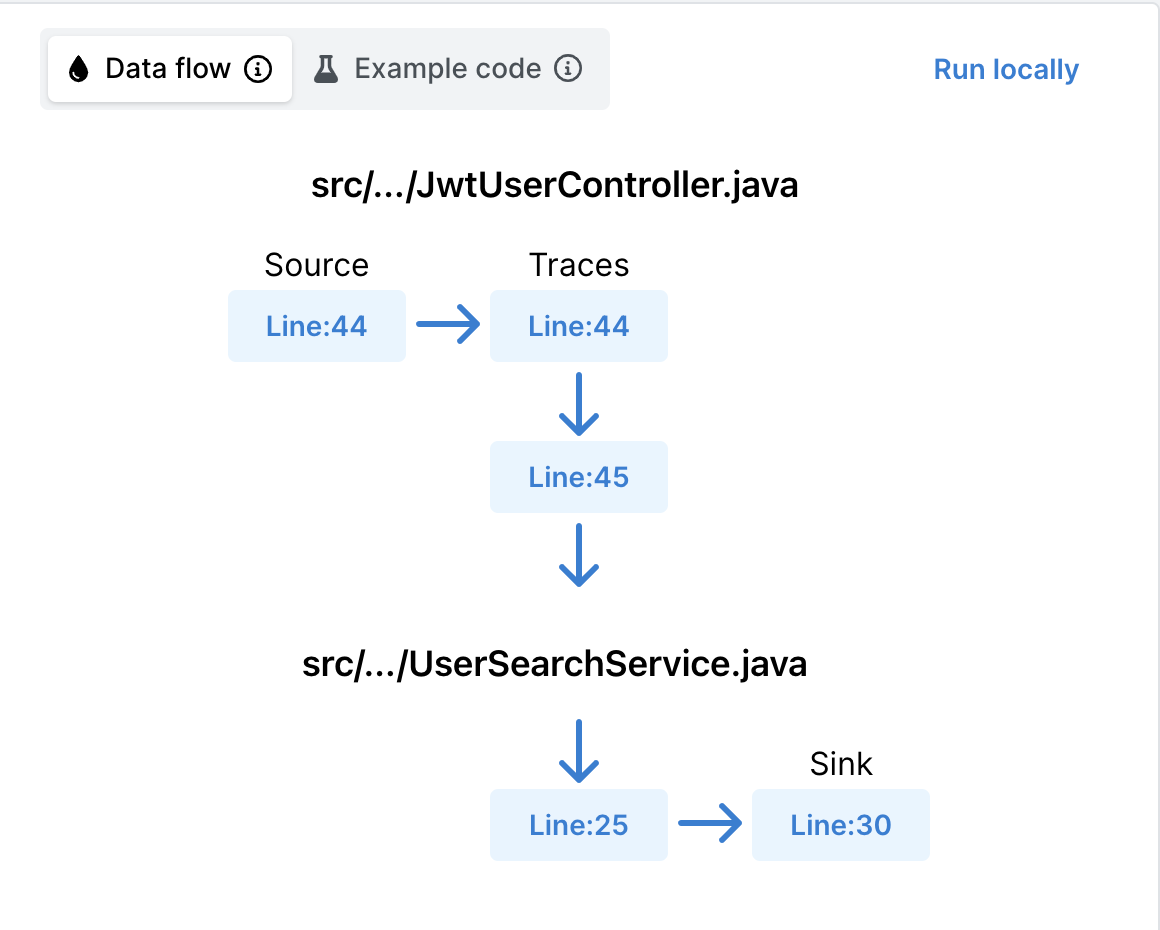Click the Line:45 trace node
The image size is (1160, 930).
click(578, 477)
